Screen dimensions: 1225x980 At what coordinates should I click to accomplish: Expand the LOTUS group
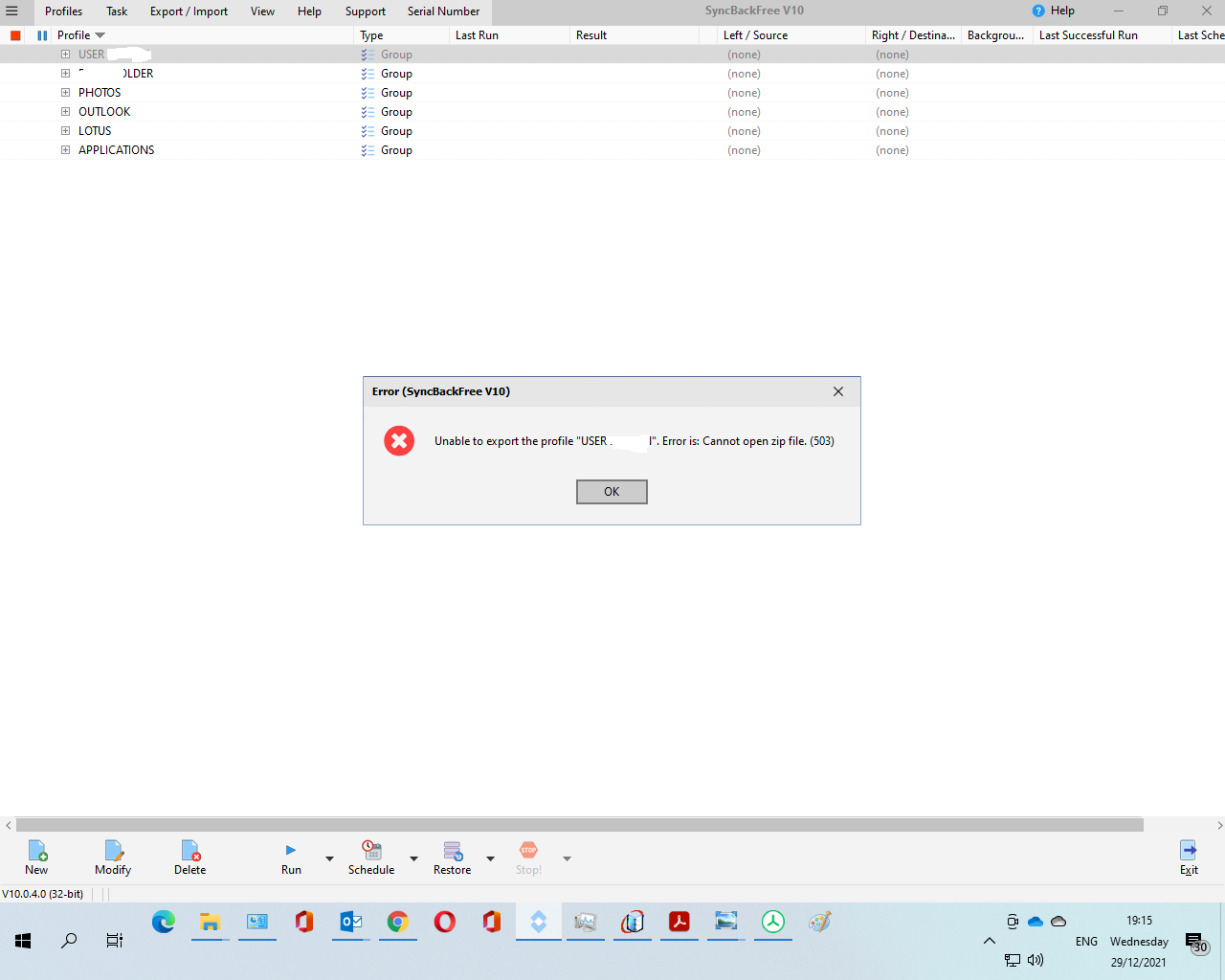tap(65, 131)
